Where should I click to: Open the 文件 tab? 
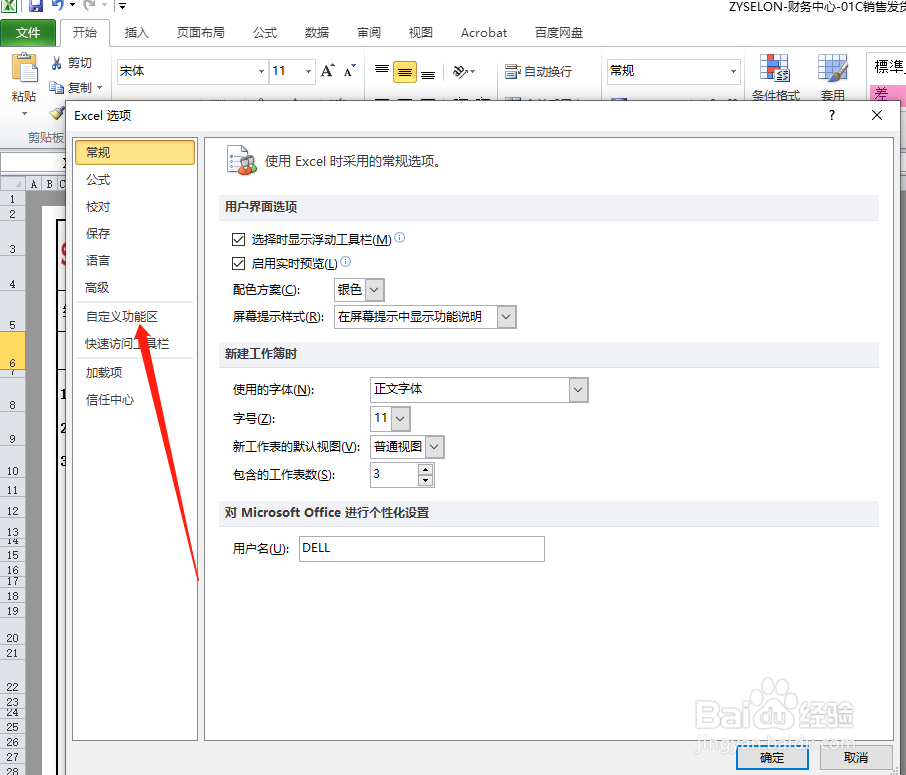[x=28, y=32]
